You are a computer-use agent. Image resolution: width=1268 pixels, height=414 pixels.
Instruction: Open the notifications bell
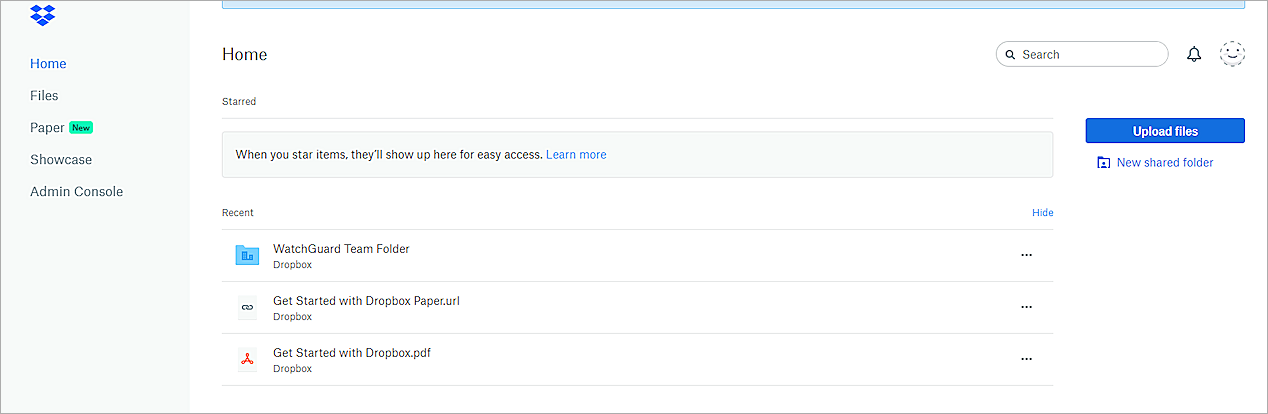1194,55
